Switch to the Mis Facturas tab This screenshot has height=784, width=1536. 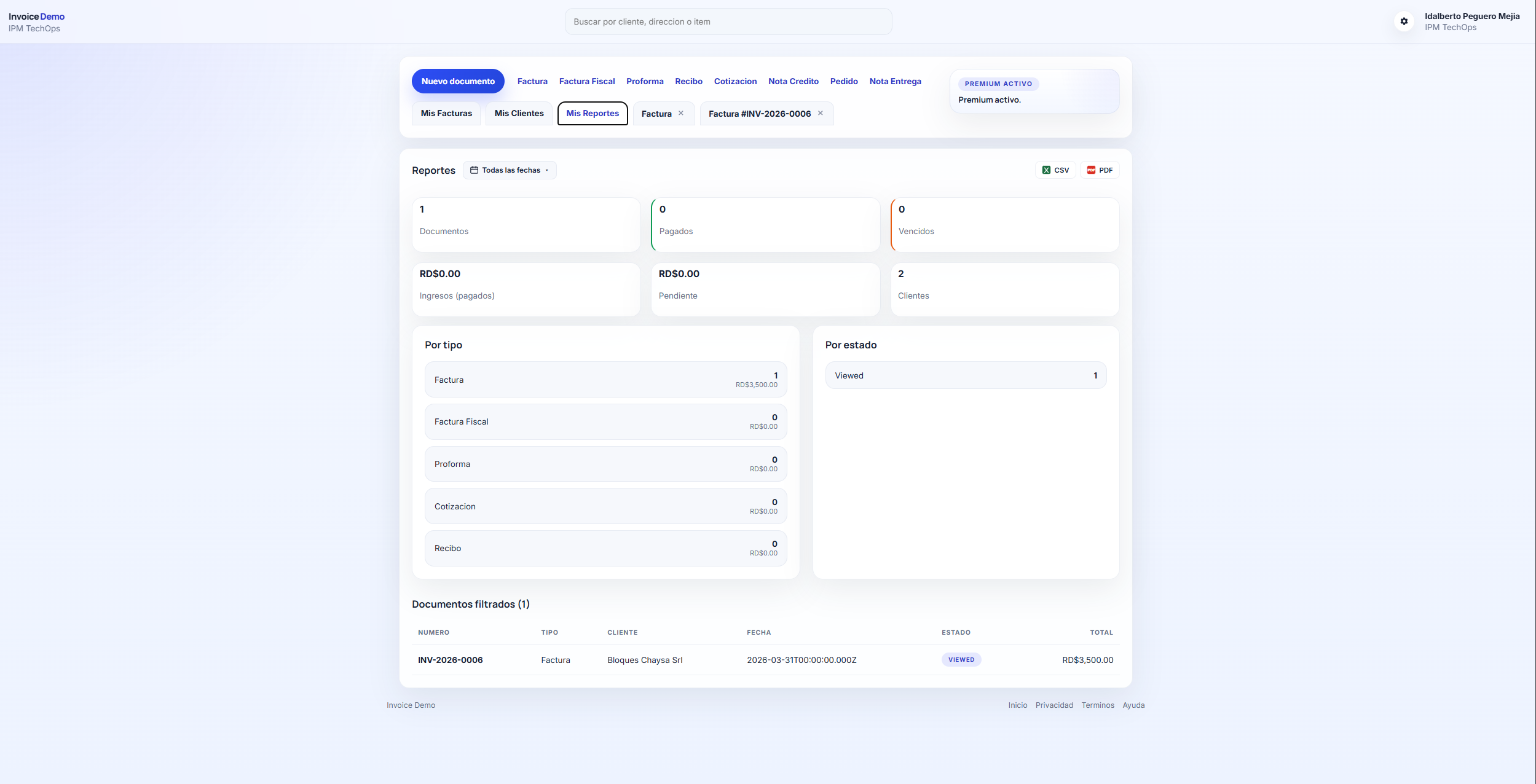coord(446,113)
